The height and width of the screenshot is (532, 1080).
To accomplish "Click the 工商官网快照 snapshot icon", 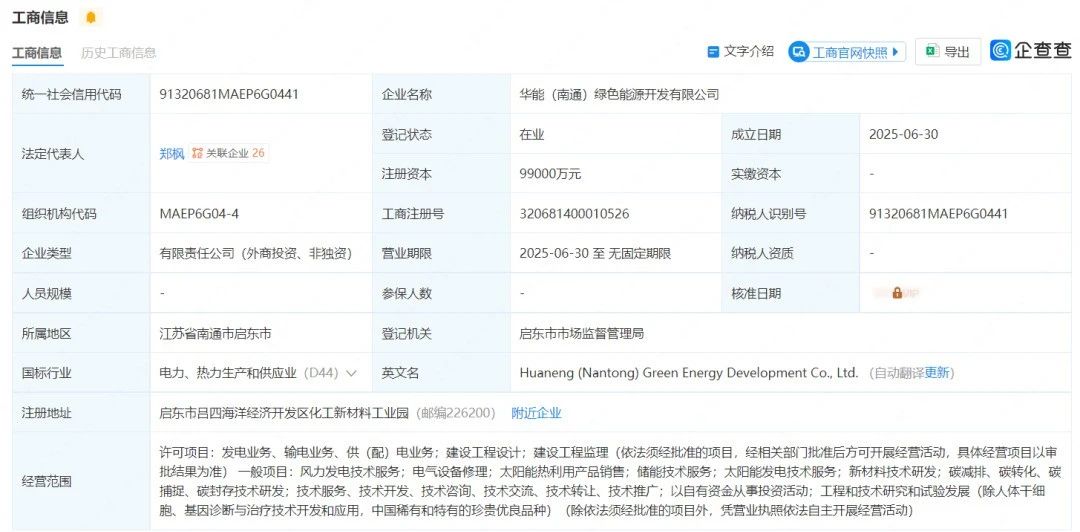I will 799,52.
